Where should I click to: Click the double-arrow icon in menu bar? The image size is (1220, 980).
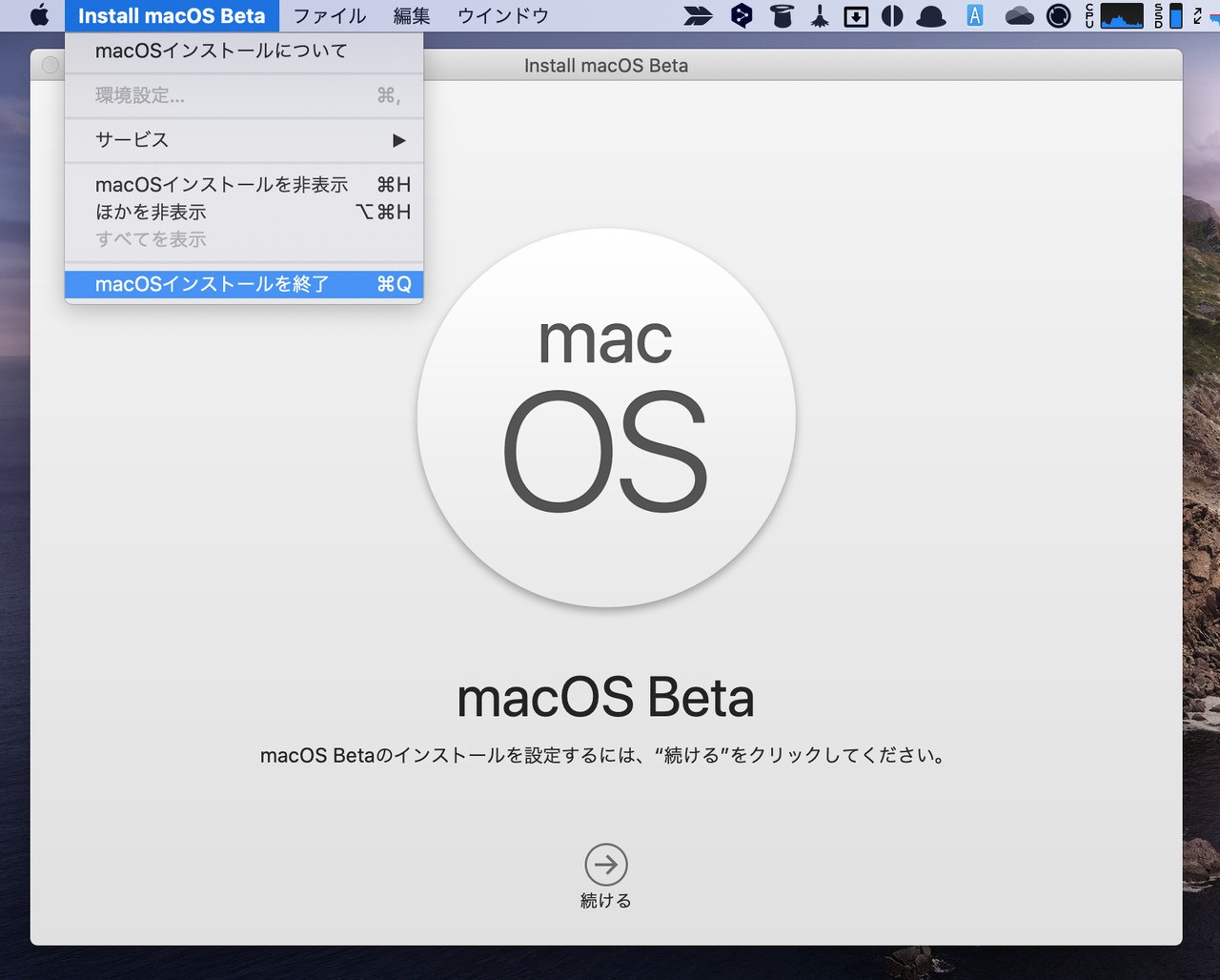click(699, 15)
